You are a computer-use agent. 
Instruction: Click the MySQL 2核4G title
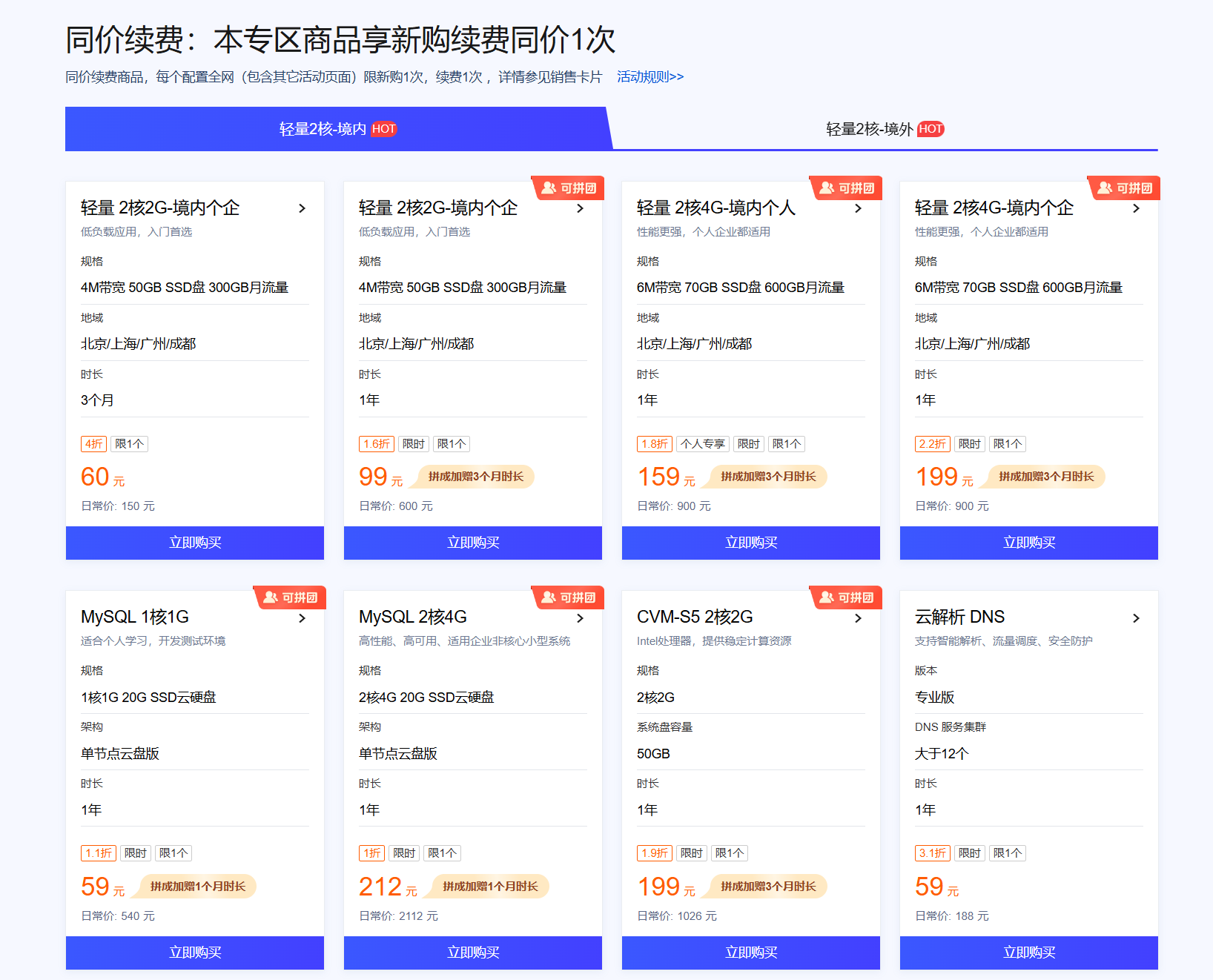pyautogui.click(x=413, y=617)
